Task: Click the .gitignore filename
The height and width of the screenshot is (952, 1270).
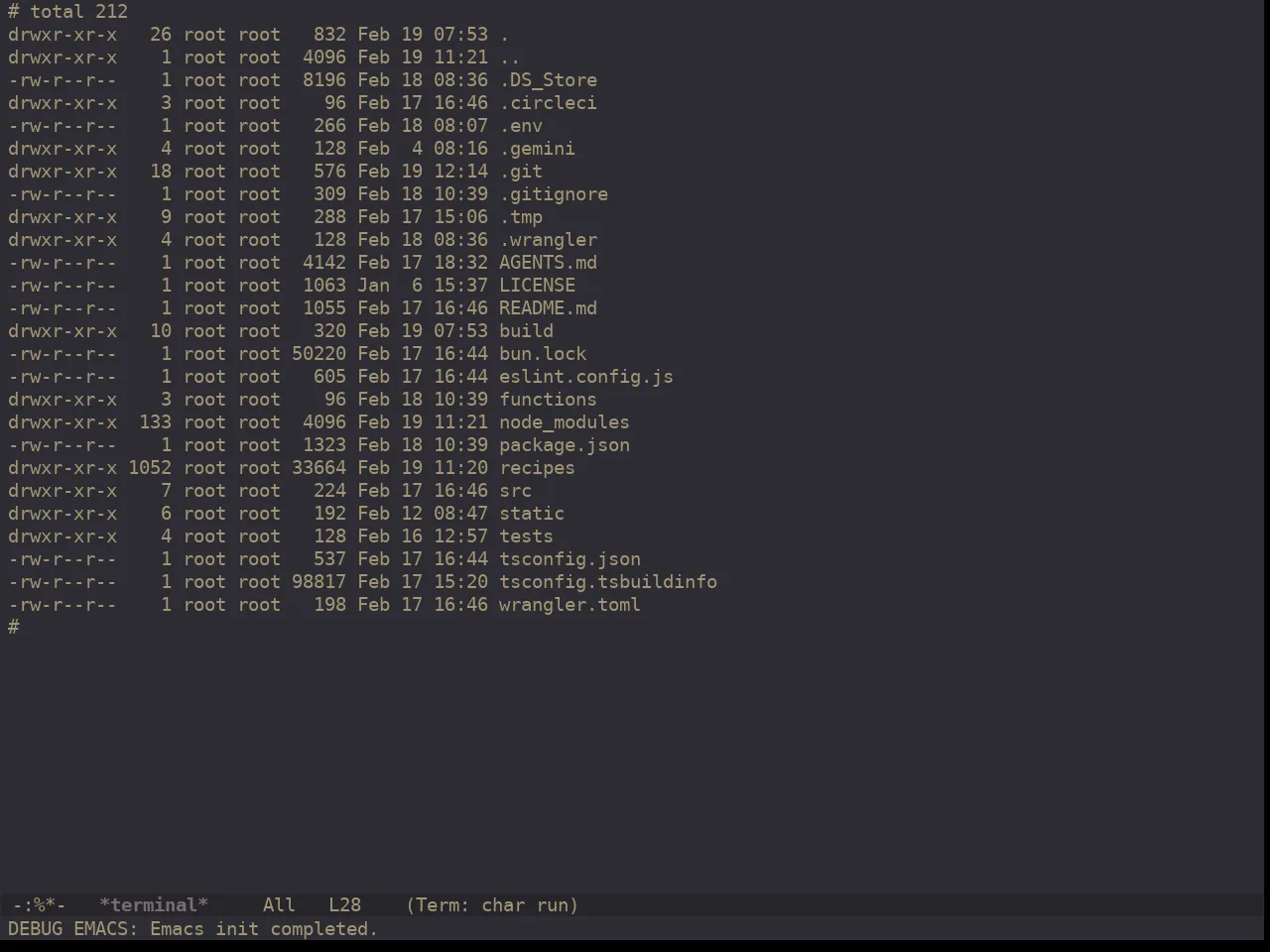Action: [554, 194]
